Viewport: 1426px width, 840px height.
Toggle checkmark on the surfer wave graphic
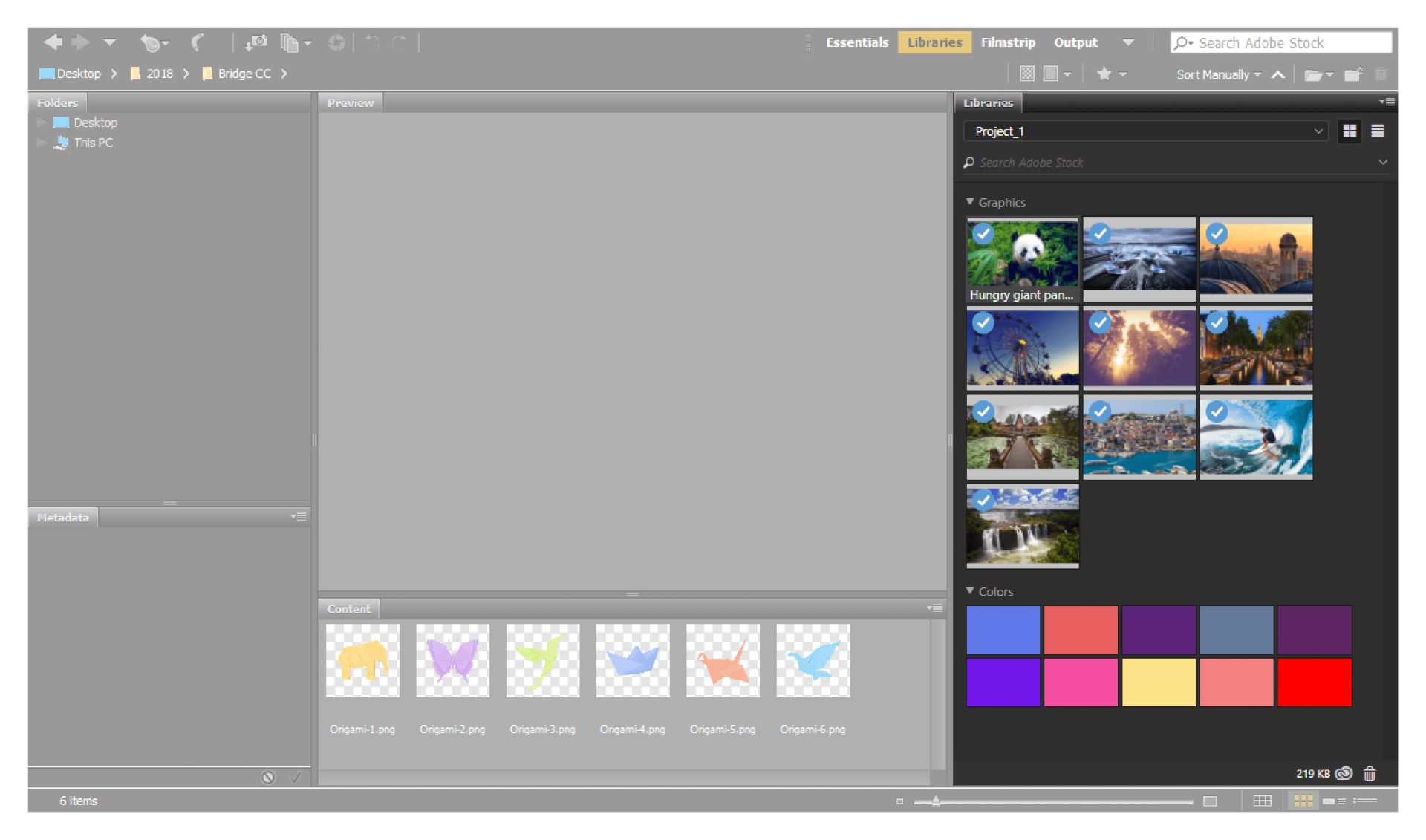click(x=1217, y=411)
